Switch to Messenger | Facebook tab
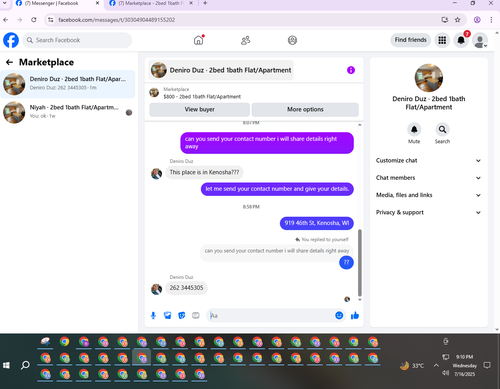This screenshot has height=389, width=500. click(x=57, y=4)
